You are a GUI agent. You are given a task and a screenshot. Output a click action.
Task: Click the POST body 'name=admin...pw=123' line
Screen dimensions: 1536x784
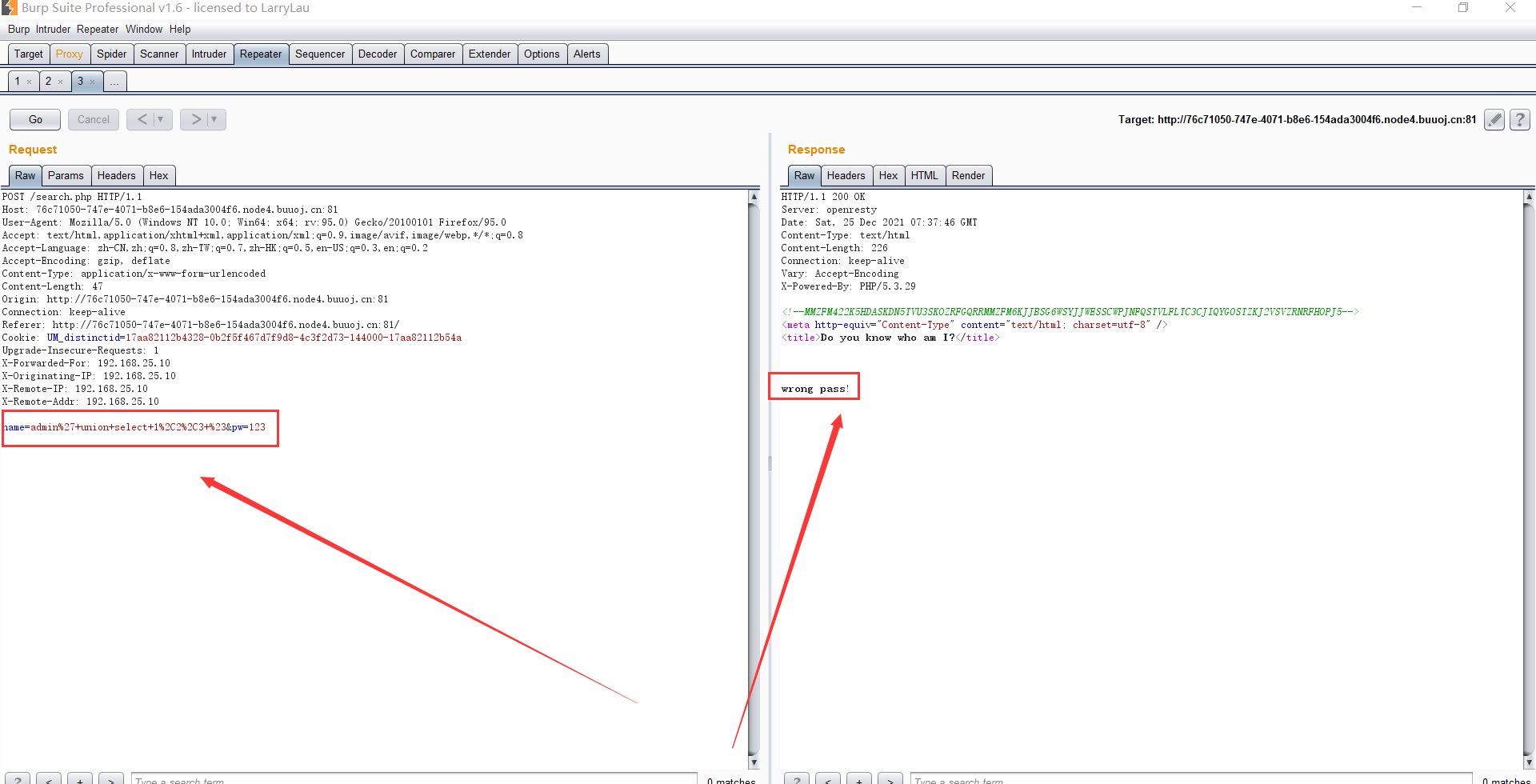[134, 427]
